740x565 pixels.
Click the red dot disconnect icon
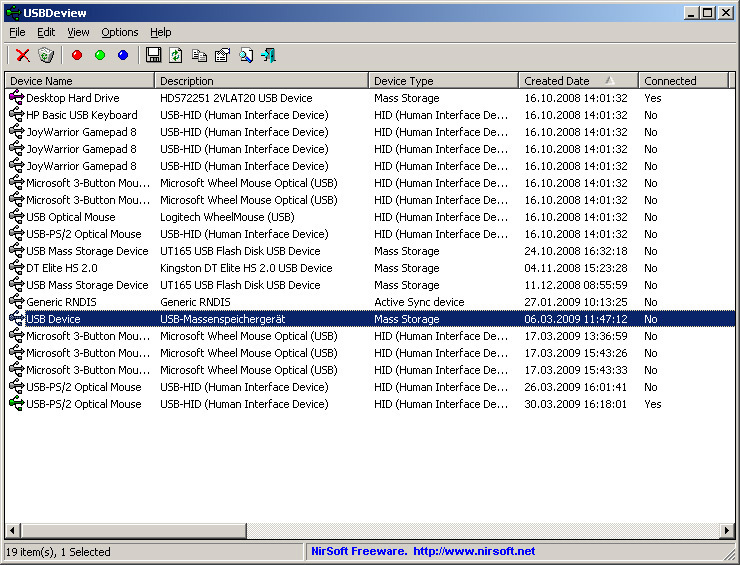(77, 55)
